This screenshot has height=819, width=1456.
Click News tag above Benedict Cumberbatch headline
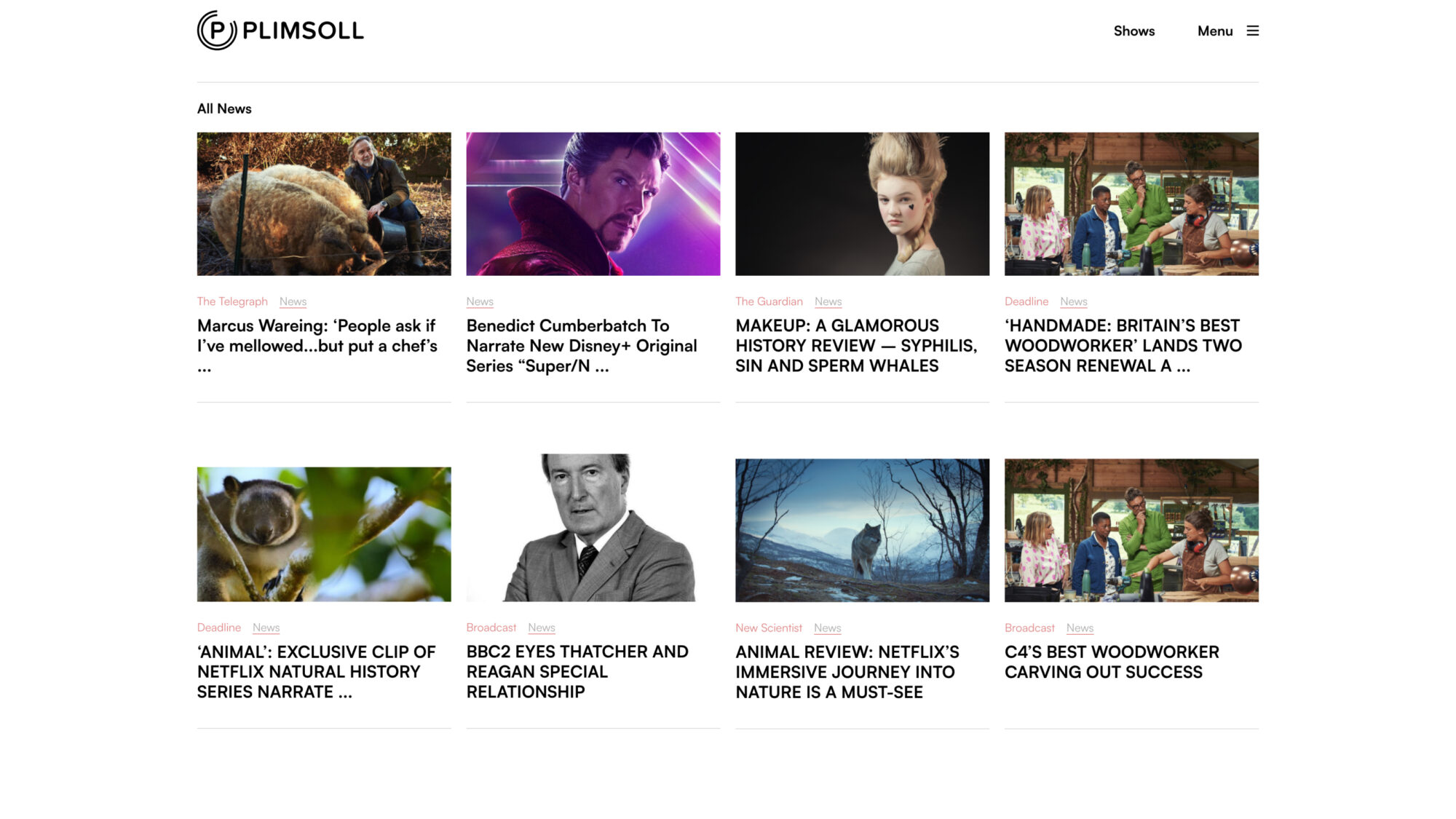[480, 301]
